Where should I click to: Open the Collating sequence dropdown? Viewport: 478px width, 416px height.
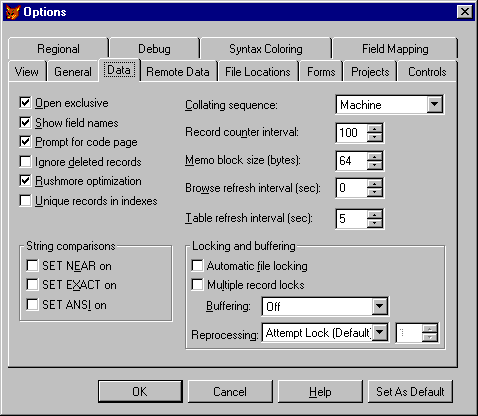point(435,105)
